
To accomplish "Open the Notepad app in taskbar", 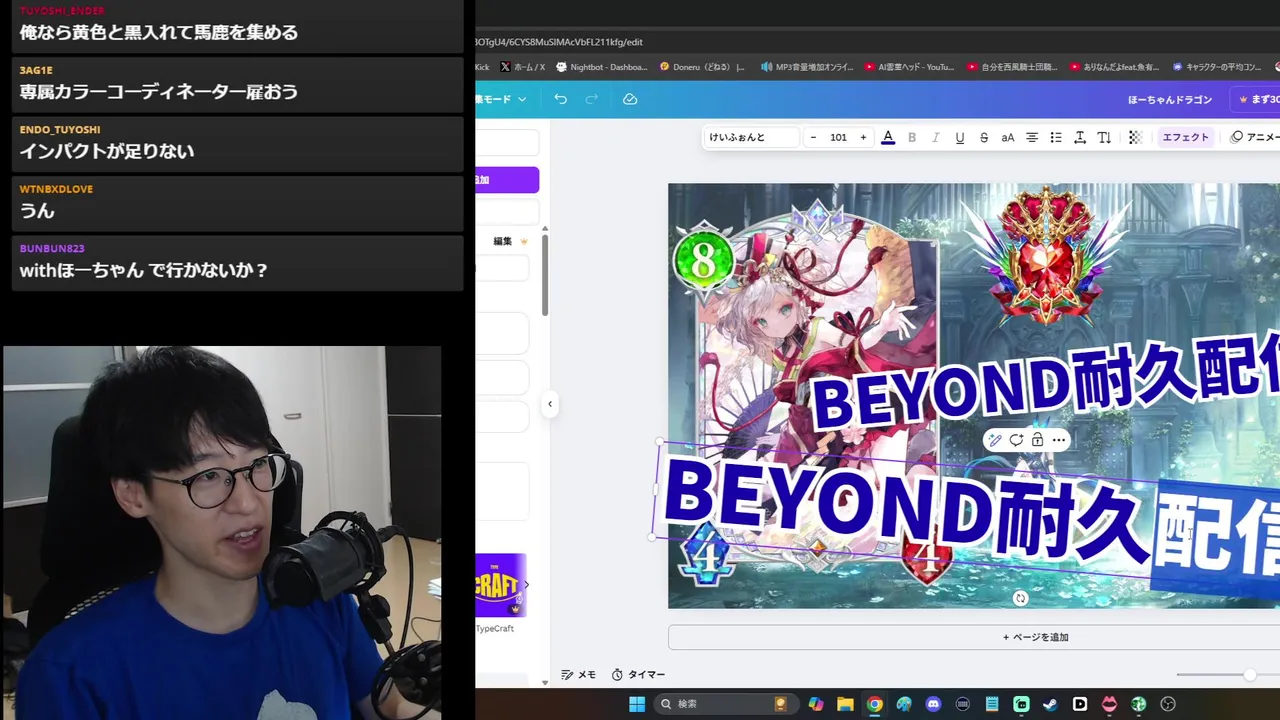I will pos(992,704).
